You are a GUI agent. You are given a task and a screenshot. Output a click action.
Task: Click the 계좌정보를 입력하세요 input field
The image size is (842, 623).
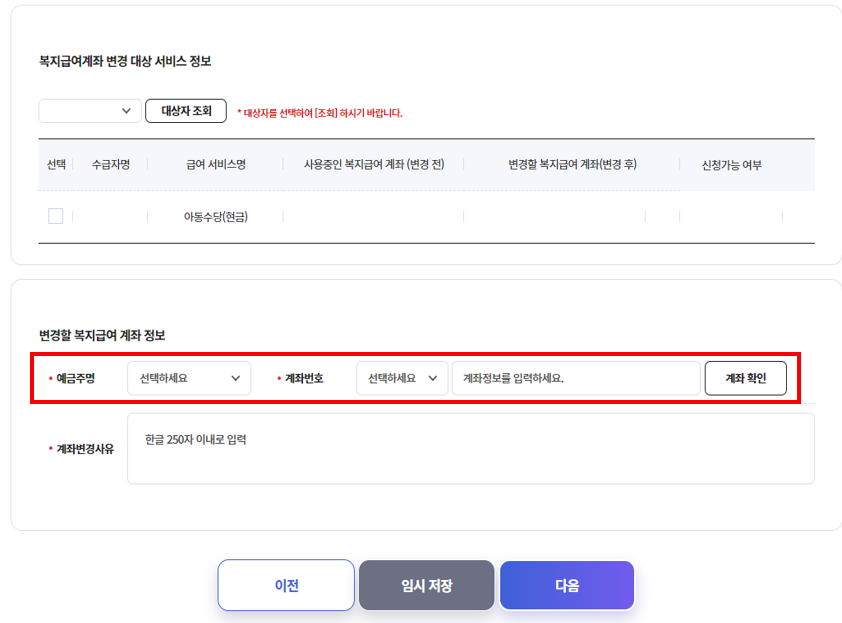(576, 378)
